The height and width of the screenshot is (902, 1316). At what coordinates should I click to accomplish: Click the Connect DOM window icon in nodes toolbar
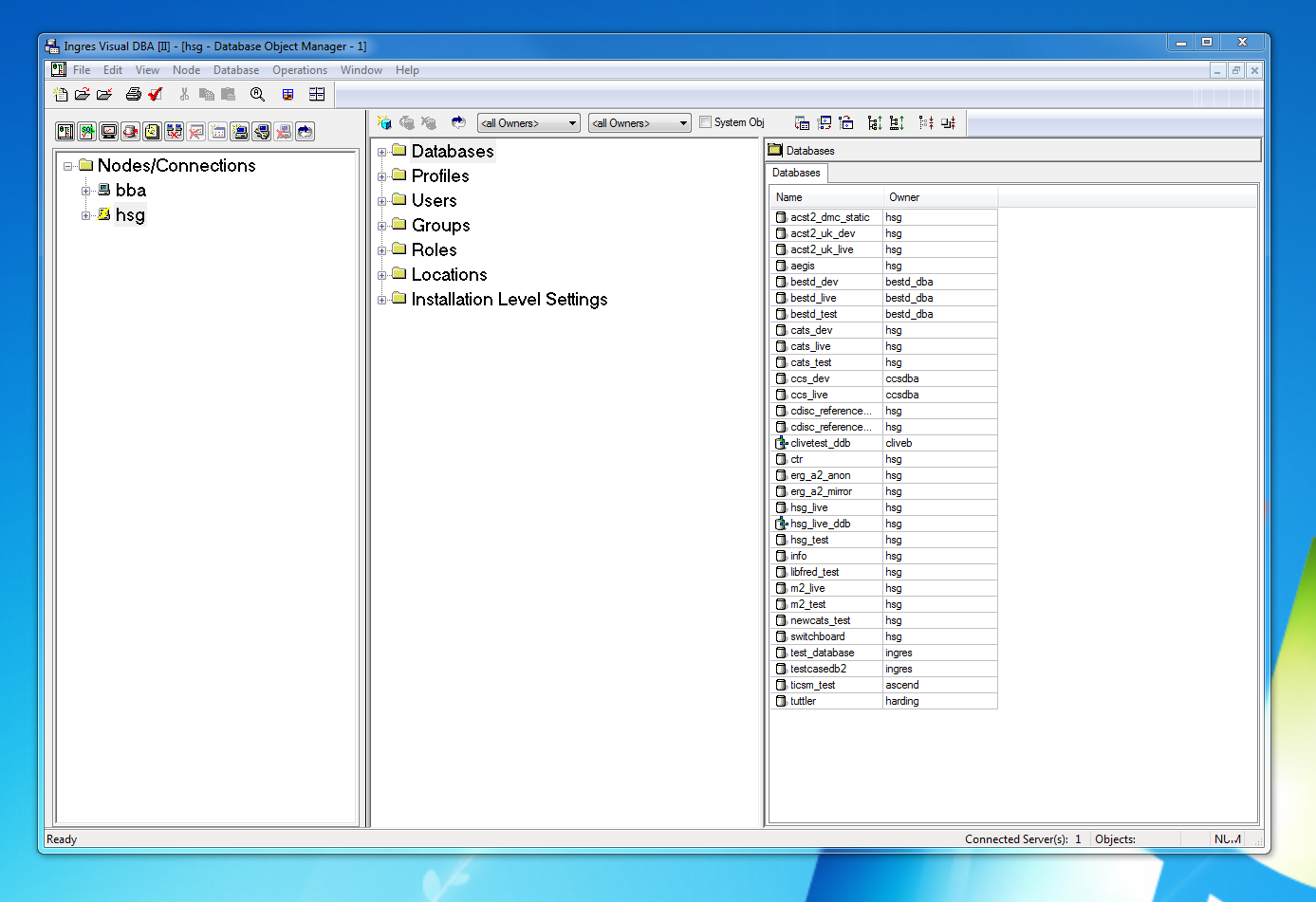pos(65,132)
